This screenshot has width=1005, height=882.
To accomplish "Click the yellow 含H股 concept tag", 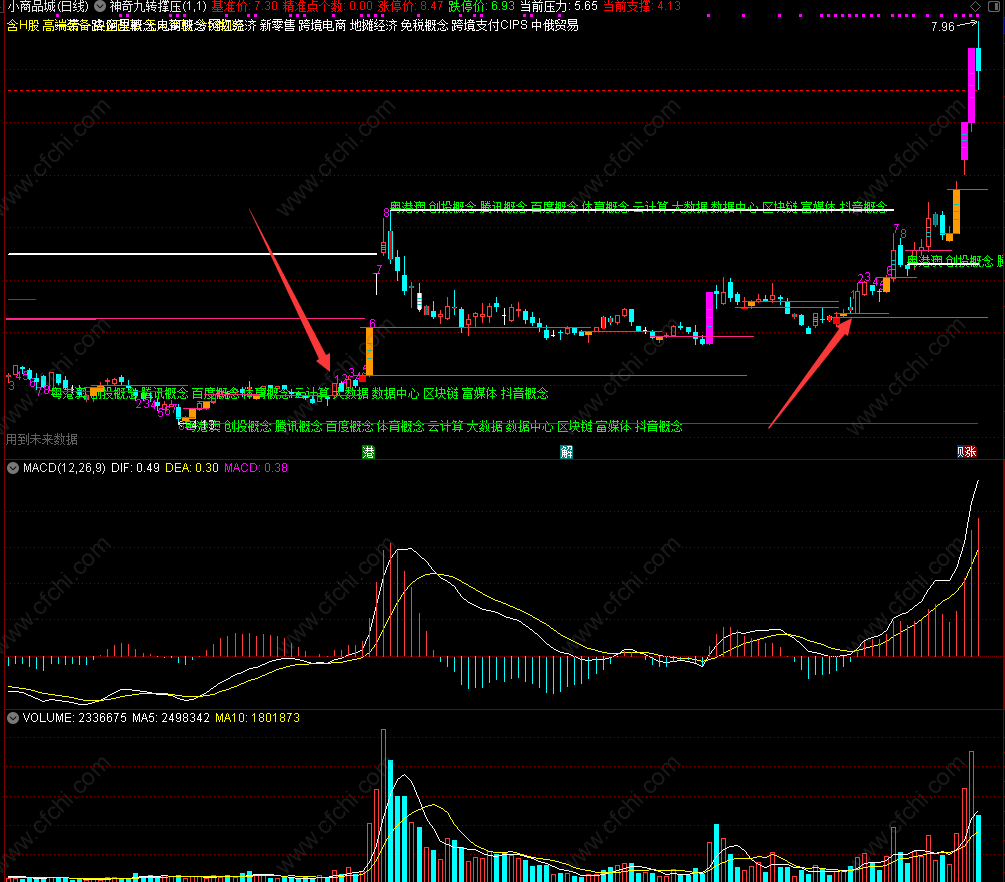I will coord(23,26).
